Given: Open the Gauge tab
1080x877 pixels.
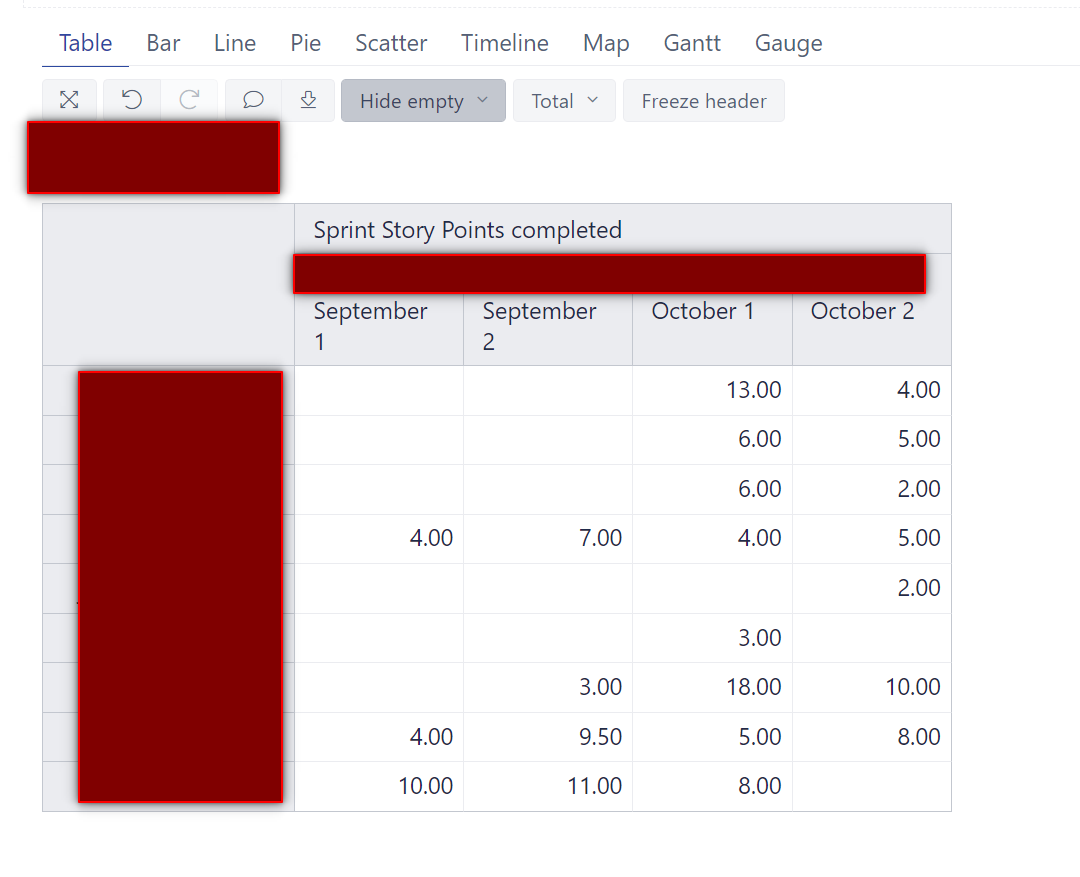Looking at the screenshot, I should point(789,43).
